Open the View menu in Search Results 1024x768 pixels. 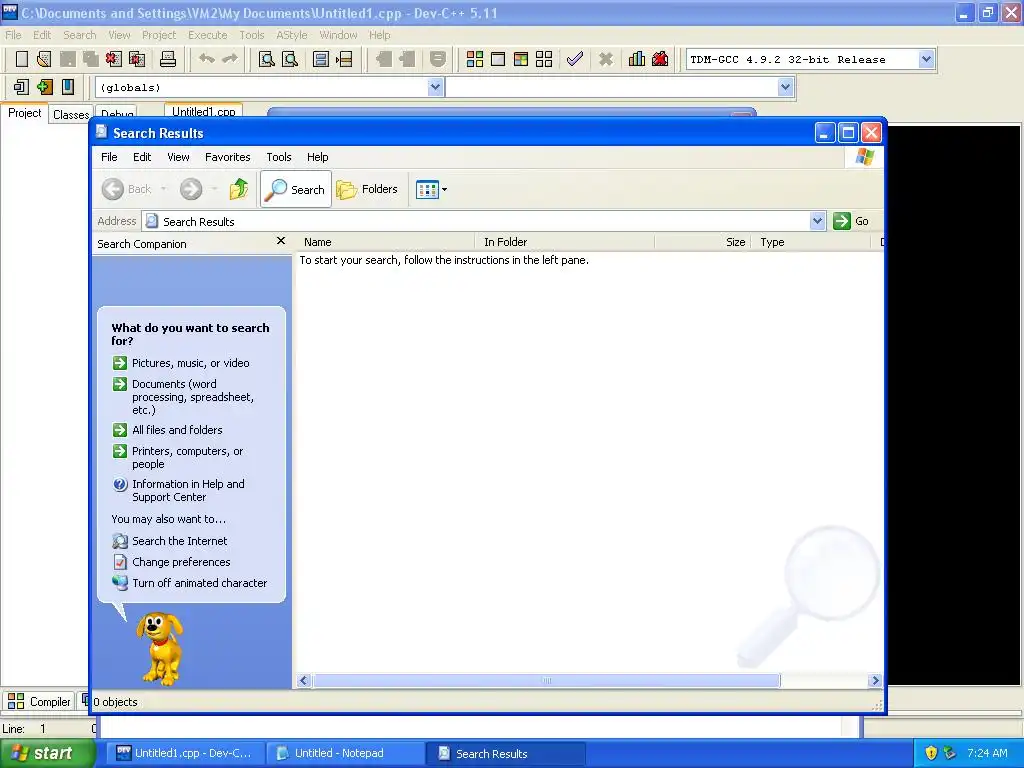click(178, 157)
